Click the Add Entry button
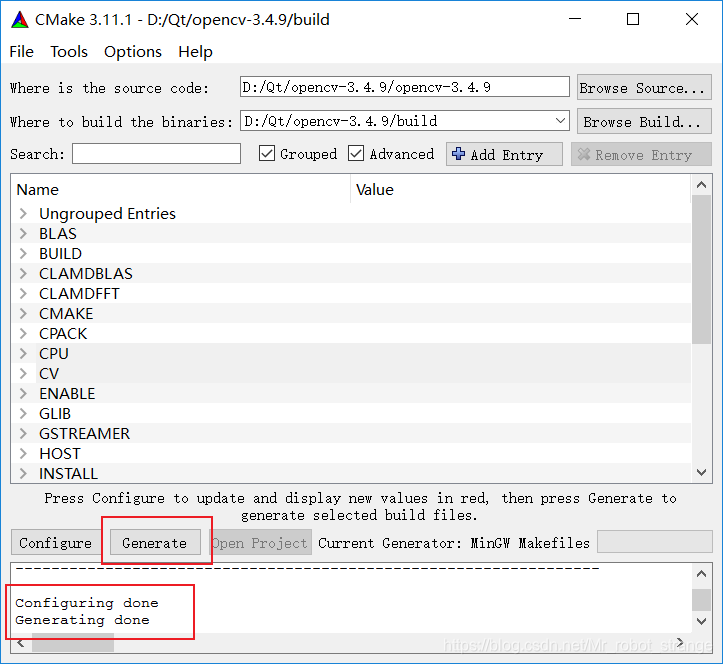This screenshot has height=664, width=723. point(504,154)
